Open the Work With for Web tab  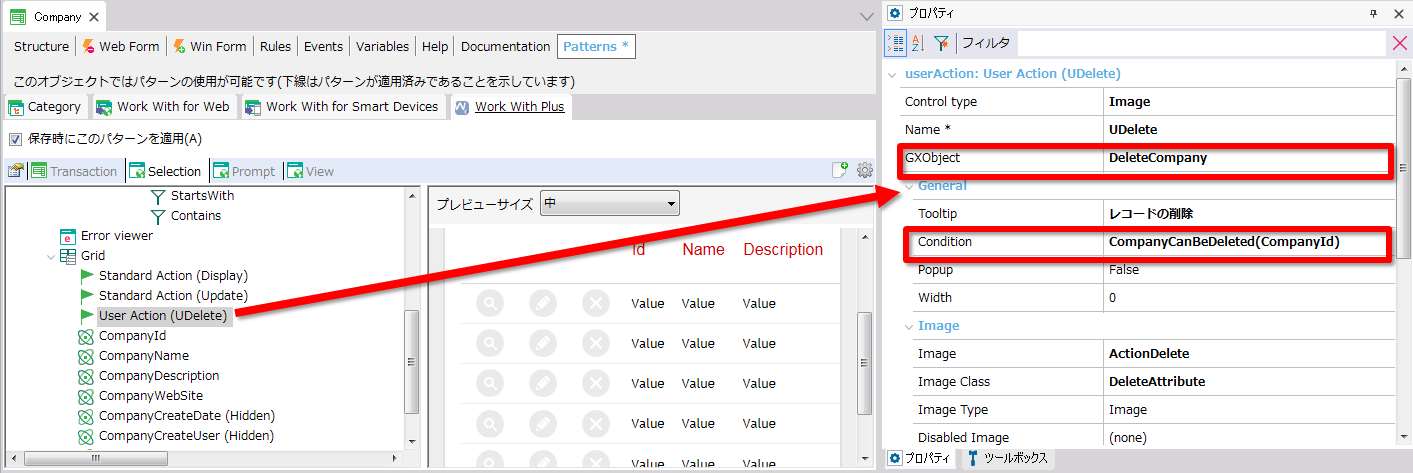(x=163, y=107)
